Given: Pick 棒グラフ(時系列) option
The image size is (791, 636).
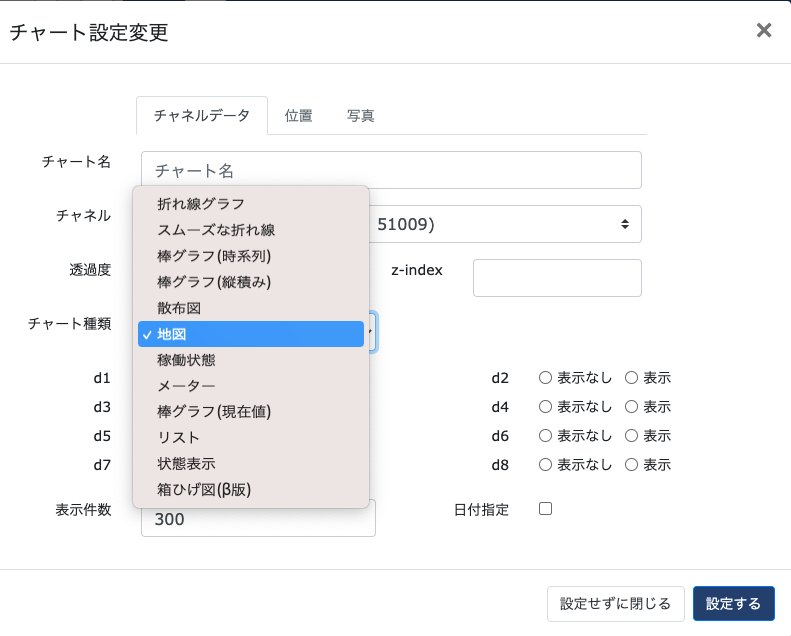Looking at the screenshot, I should pos(214,256).
